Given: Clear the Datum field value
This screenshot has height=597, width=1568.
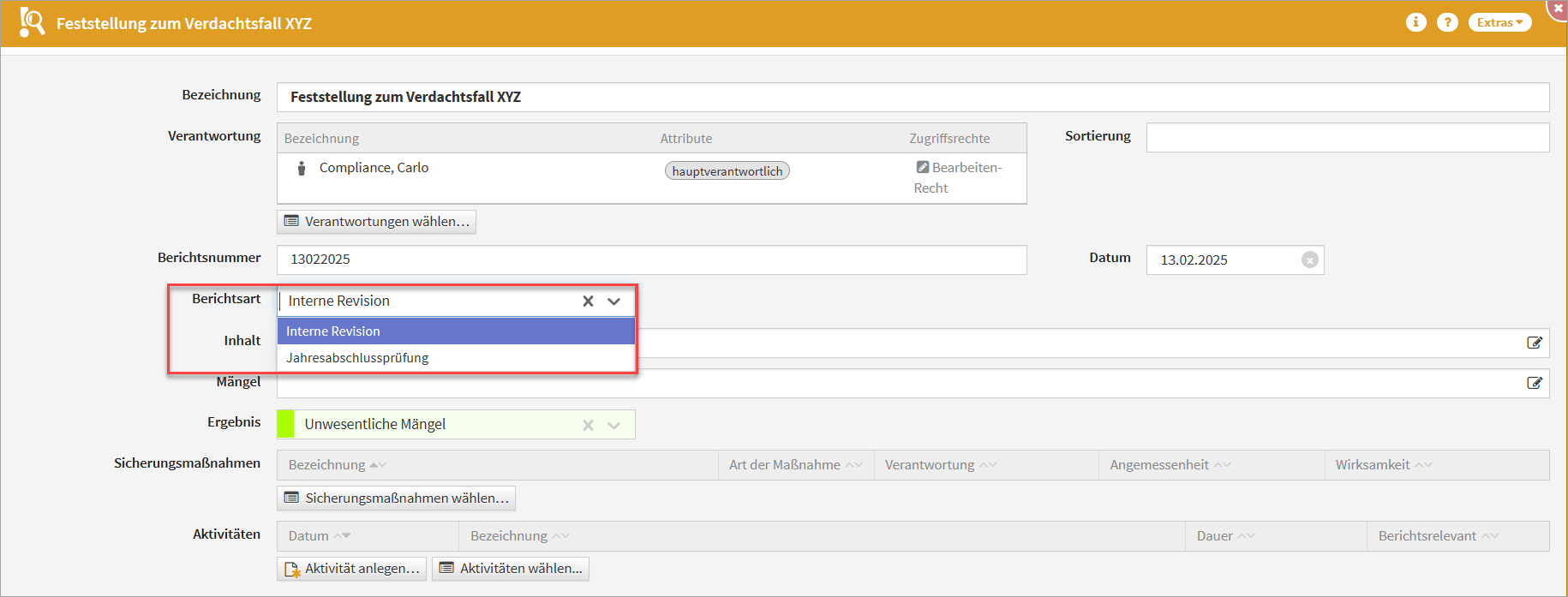Looking at the screenshot, I should [x=1309, y=260].
